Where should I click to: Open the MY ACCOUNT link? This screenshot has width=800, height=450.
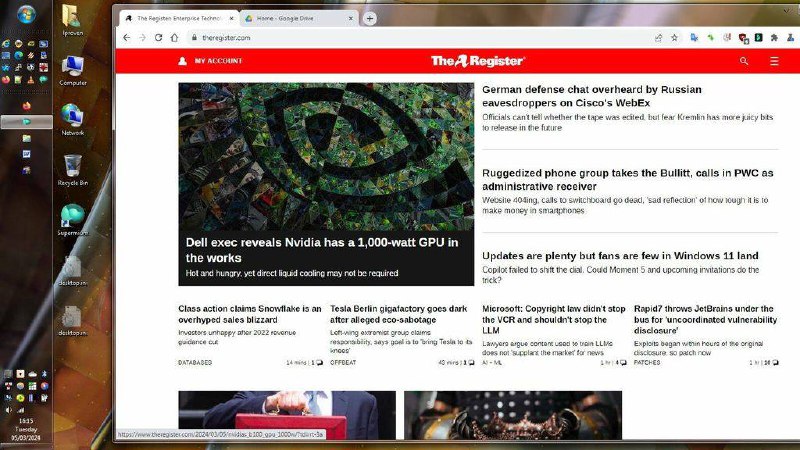coord(218,61)
